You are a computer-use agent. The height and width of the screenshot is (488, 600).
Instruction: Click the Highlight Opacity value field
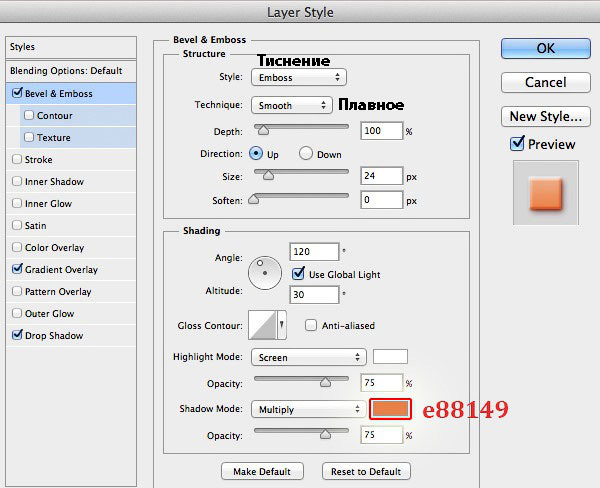382,383
